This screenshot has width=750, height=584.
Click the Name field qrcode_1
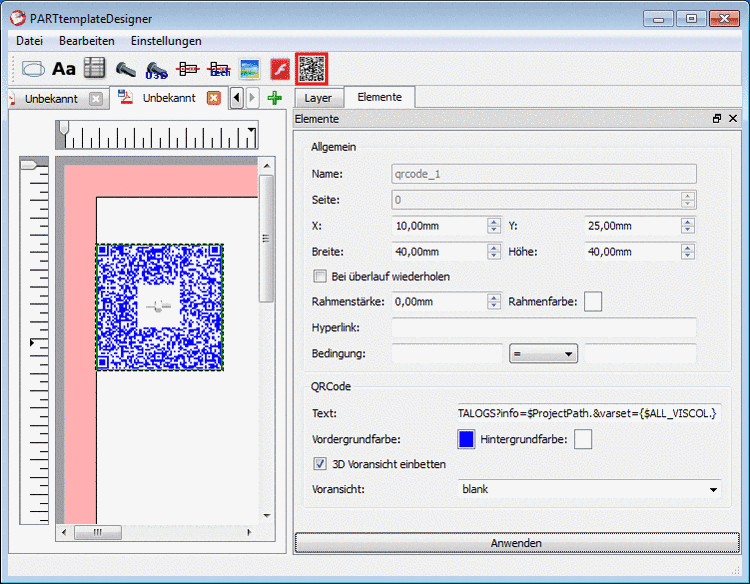[x=544, y=174]
